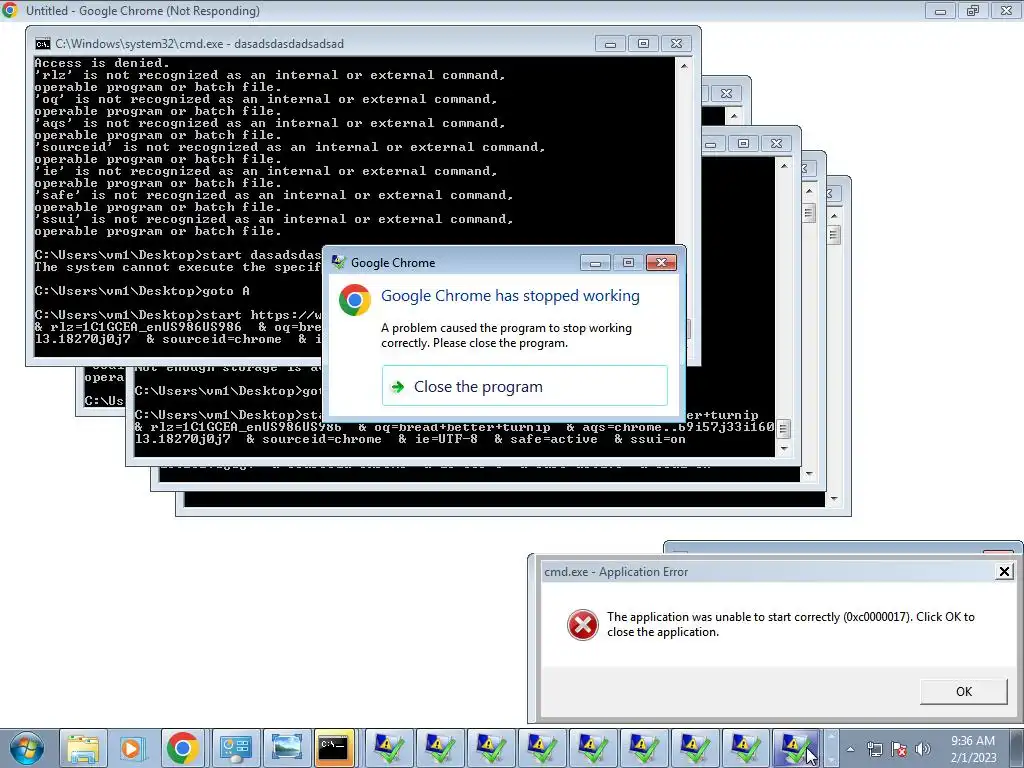This screenshot has height=768, width=1024.
Task: Launch Windows Media Player from taskbar
Action: pos(132,748)
